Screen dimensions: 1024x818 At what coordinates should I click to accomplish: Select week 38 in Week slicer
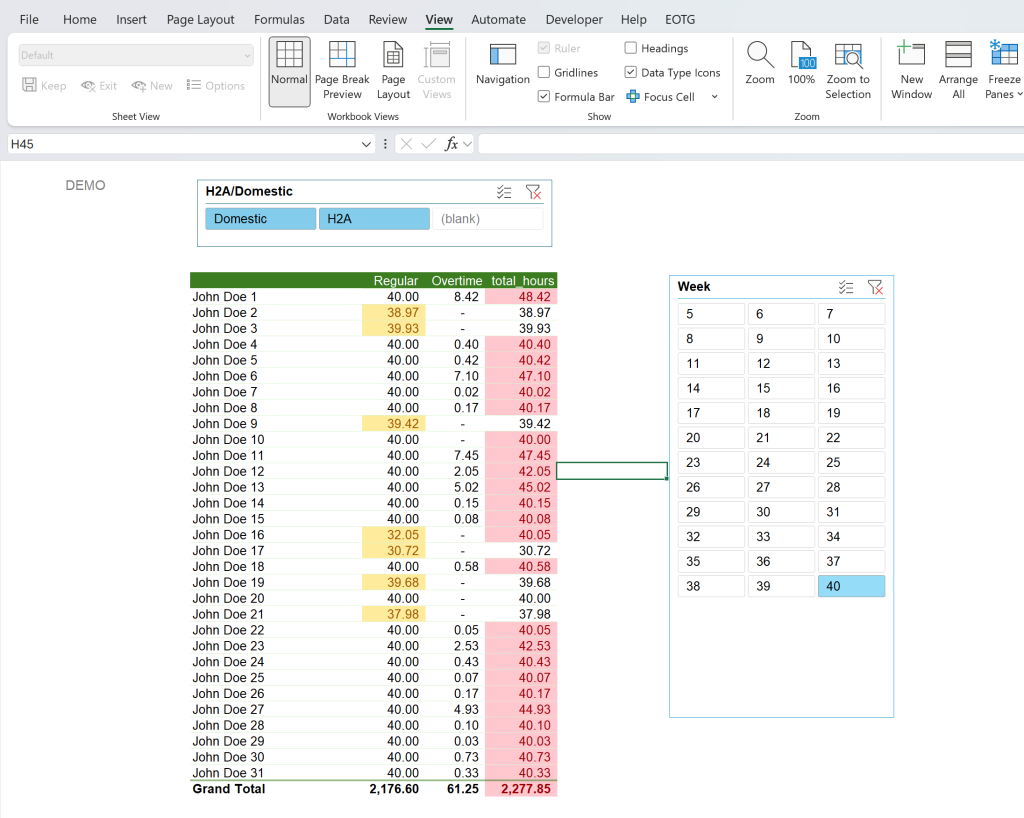click(711, 586)
